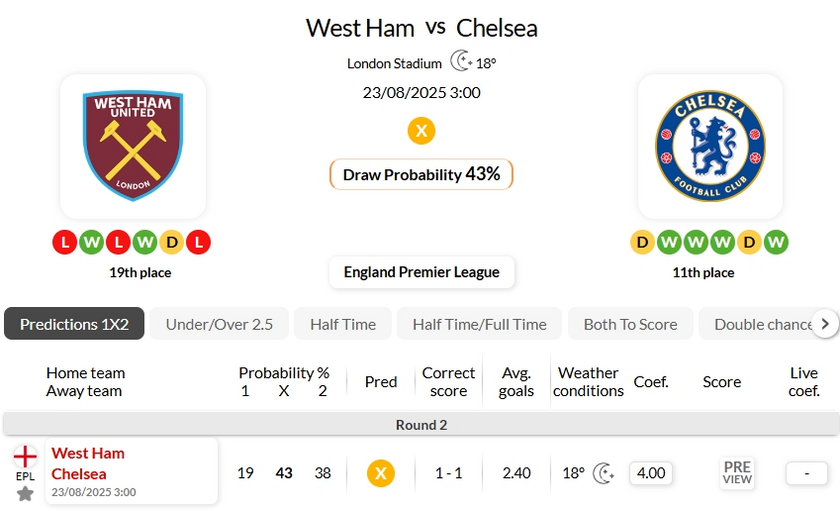Image resolution: width=840 pixels, height=511 pixels.
Task: Click the orange X pick in Pred column
Action: pos(380,473)
